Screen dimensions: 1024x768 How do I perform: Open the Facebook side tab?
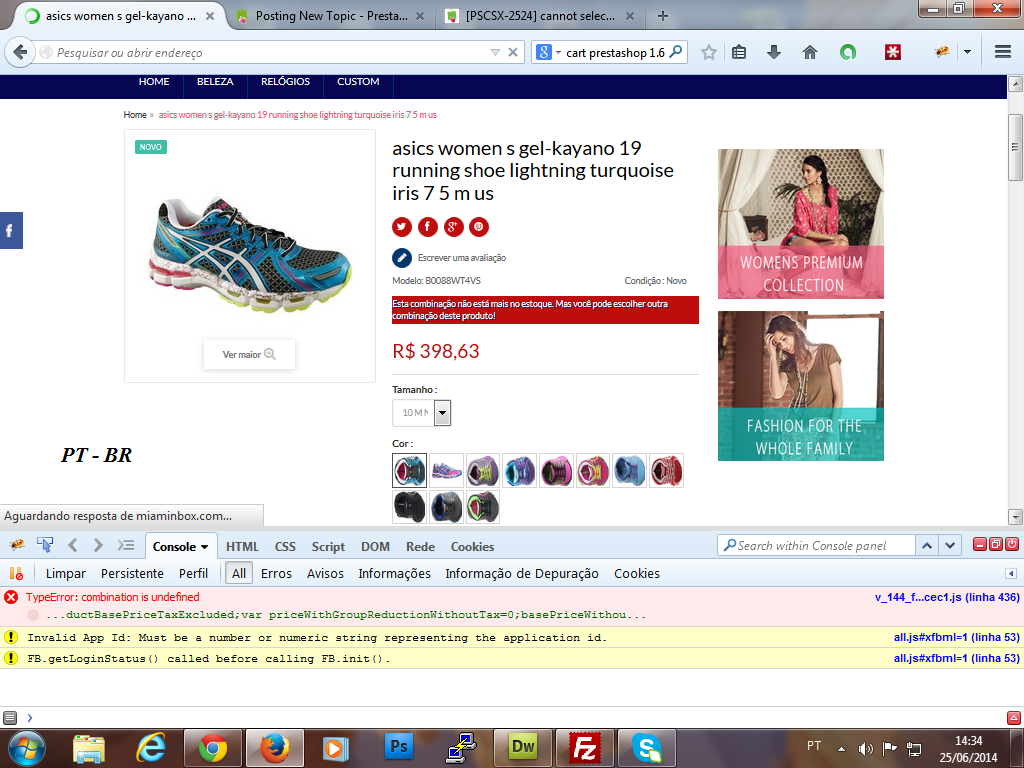[x=11, y=231]
